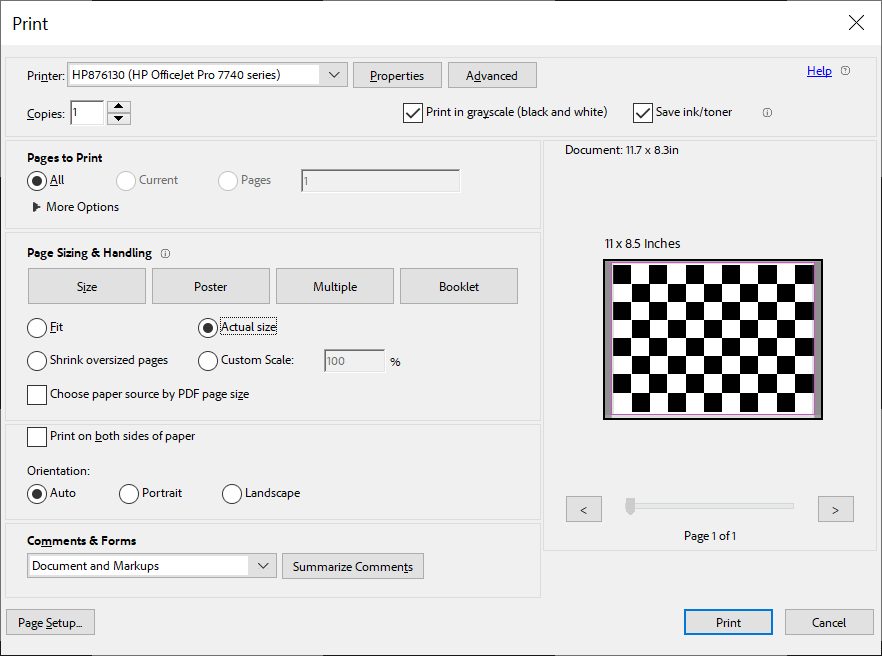The width and height of the screenshot is (882, 656).
Task: Click the help question mark icon
Action: click(845, 71)
